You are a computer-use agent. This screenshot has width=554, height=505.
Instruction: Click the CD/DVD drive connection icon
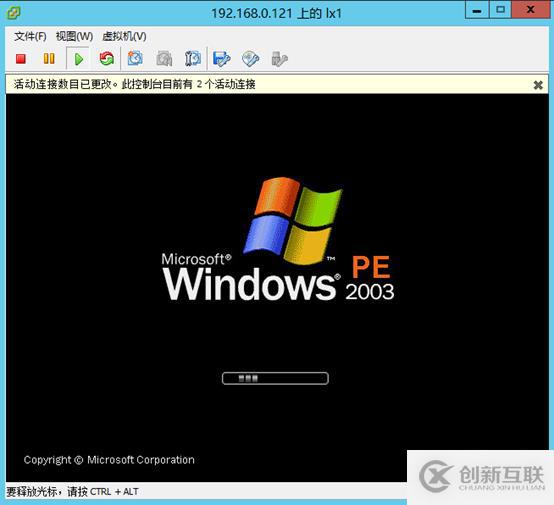251,58
